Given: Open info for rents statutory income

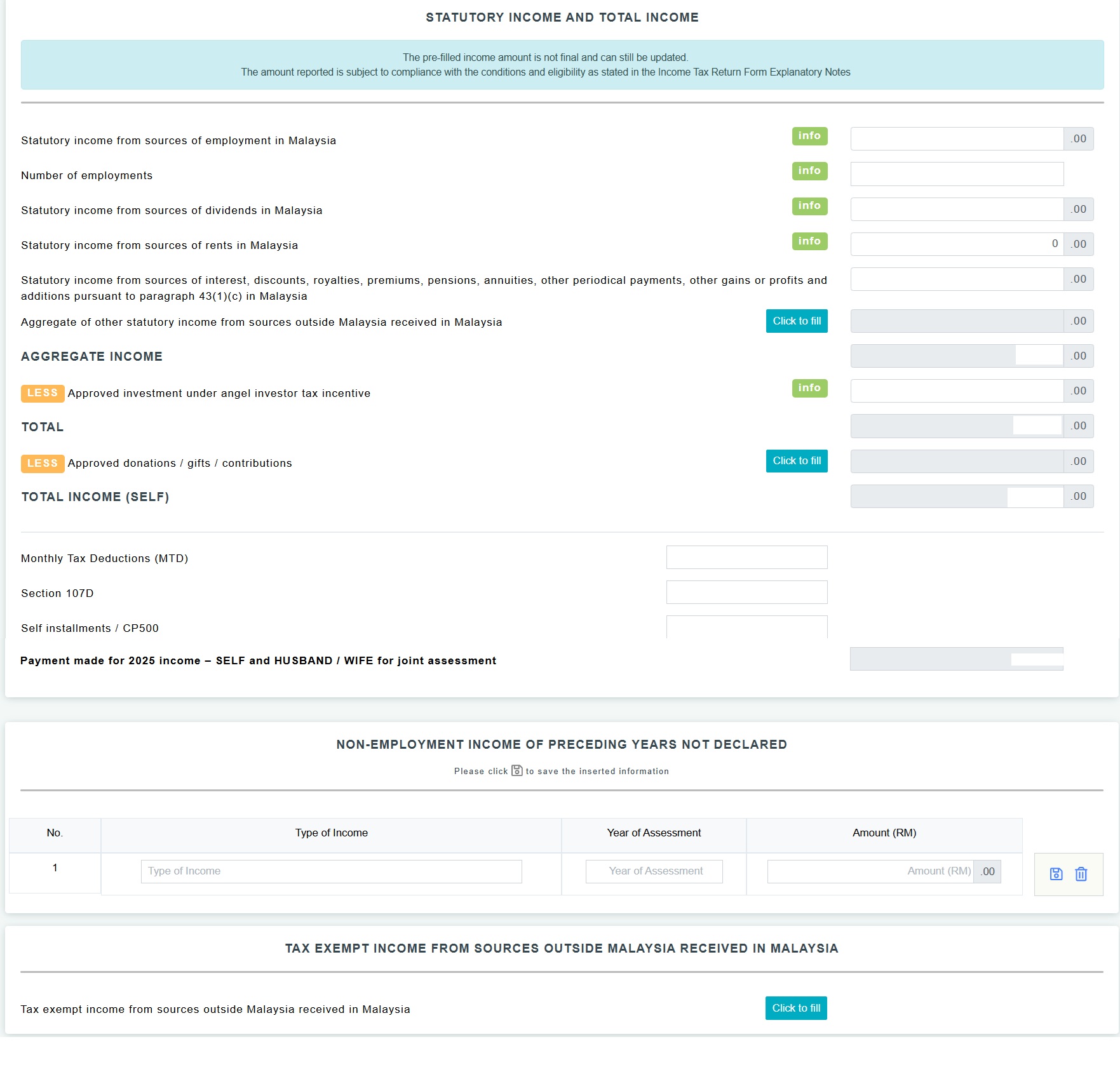Looking at the screenshot, I should [x=809, y=241].
